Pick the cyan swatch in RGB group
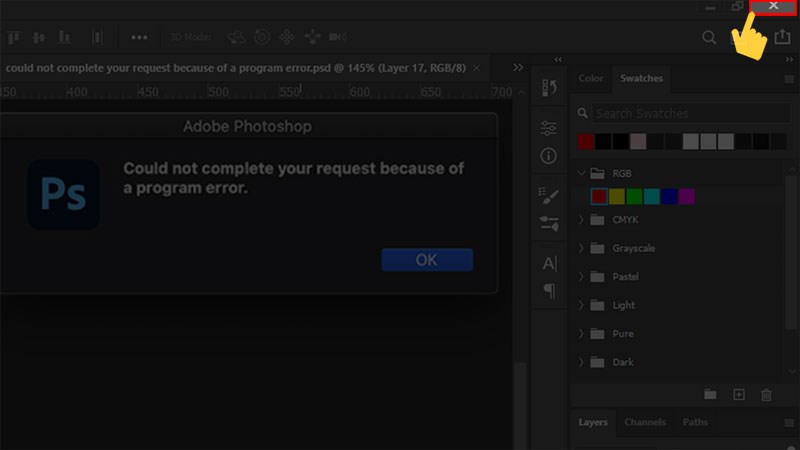Screen dimensions: 800x450 [652, 196]
